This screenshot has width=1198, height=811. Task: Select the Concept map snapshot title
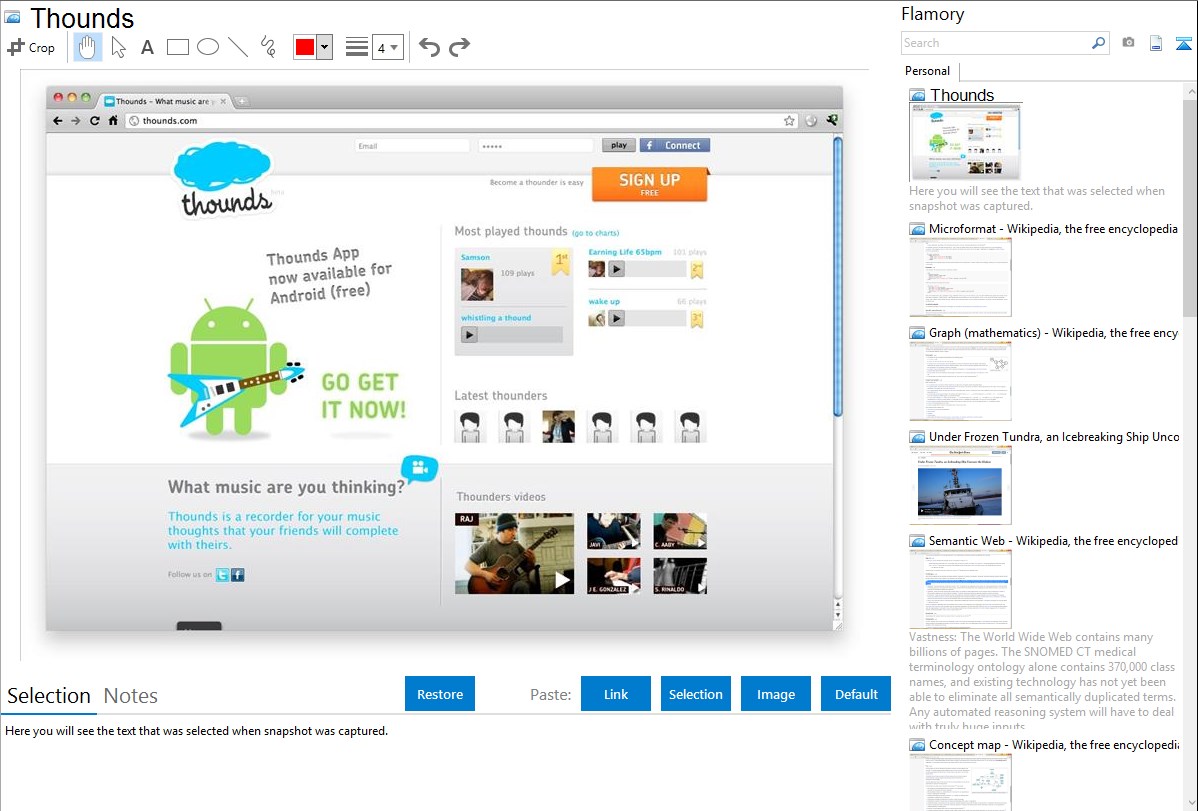click(x=1054, y=744)
